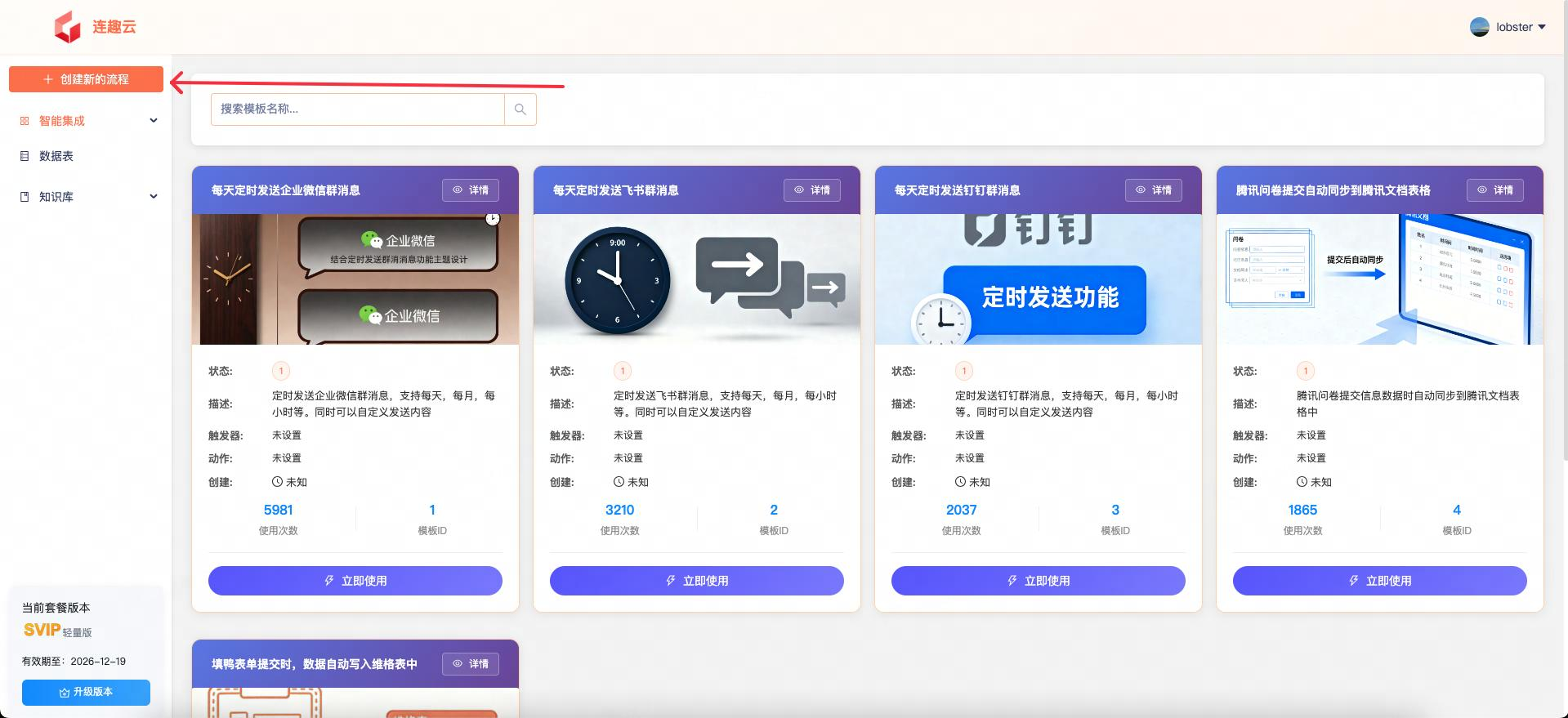Click the SVIP 轻量版 plan label

coord(57,631)
